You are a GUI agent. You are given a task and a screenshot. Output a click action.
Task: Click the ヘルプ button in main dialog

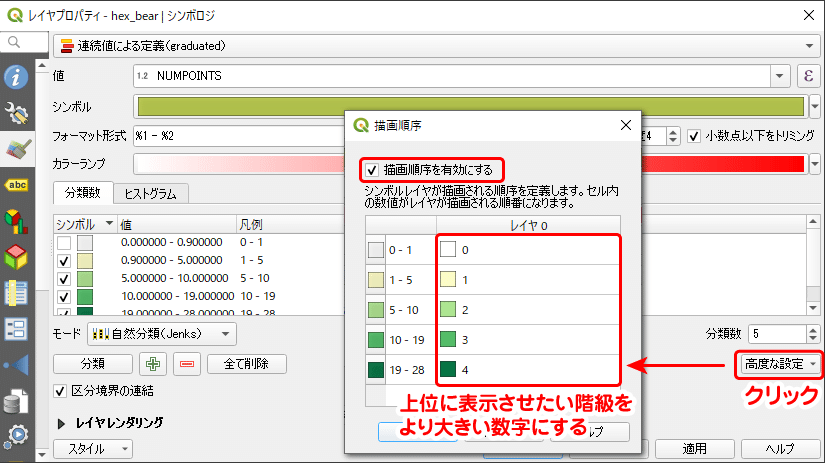[780, 449]
